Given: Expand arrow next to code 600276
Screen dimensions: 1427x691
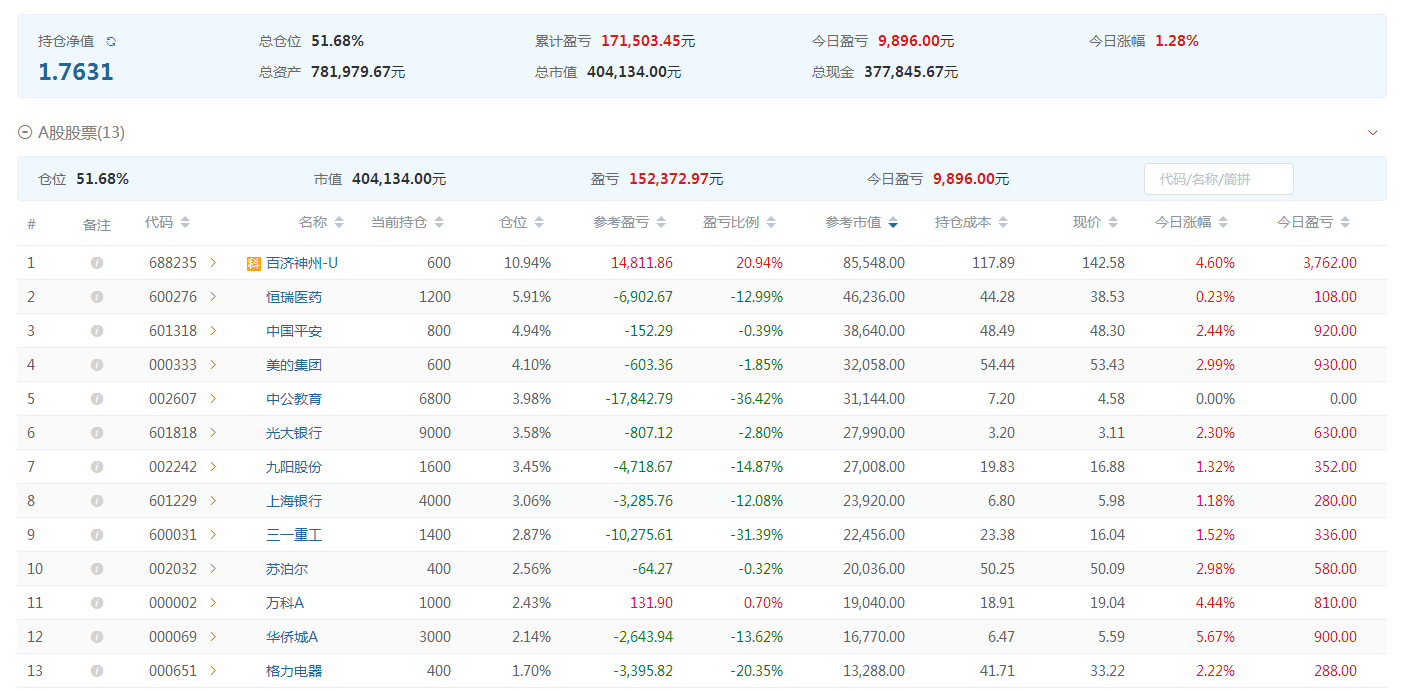Looking at the screenshot, I should pos(213,297).
